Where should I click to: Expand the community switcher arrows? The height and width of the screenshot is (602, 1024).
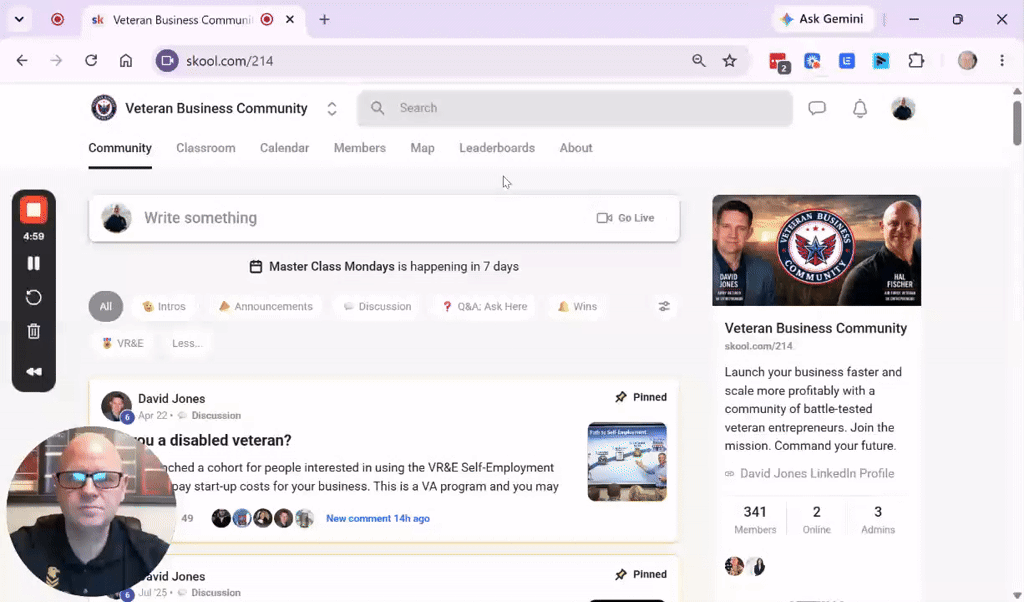(x=332, y=108)
